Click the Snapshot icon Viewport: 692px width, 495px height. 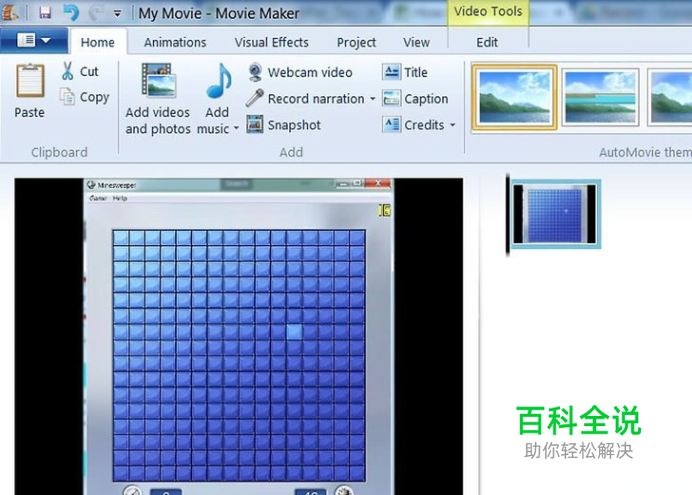[x=255, y=124]
